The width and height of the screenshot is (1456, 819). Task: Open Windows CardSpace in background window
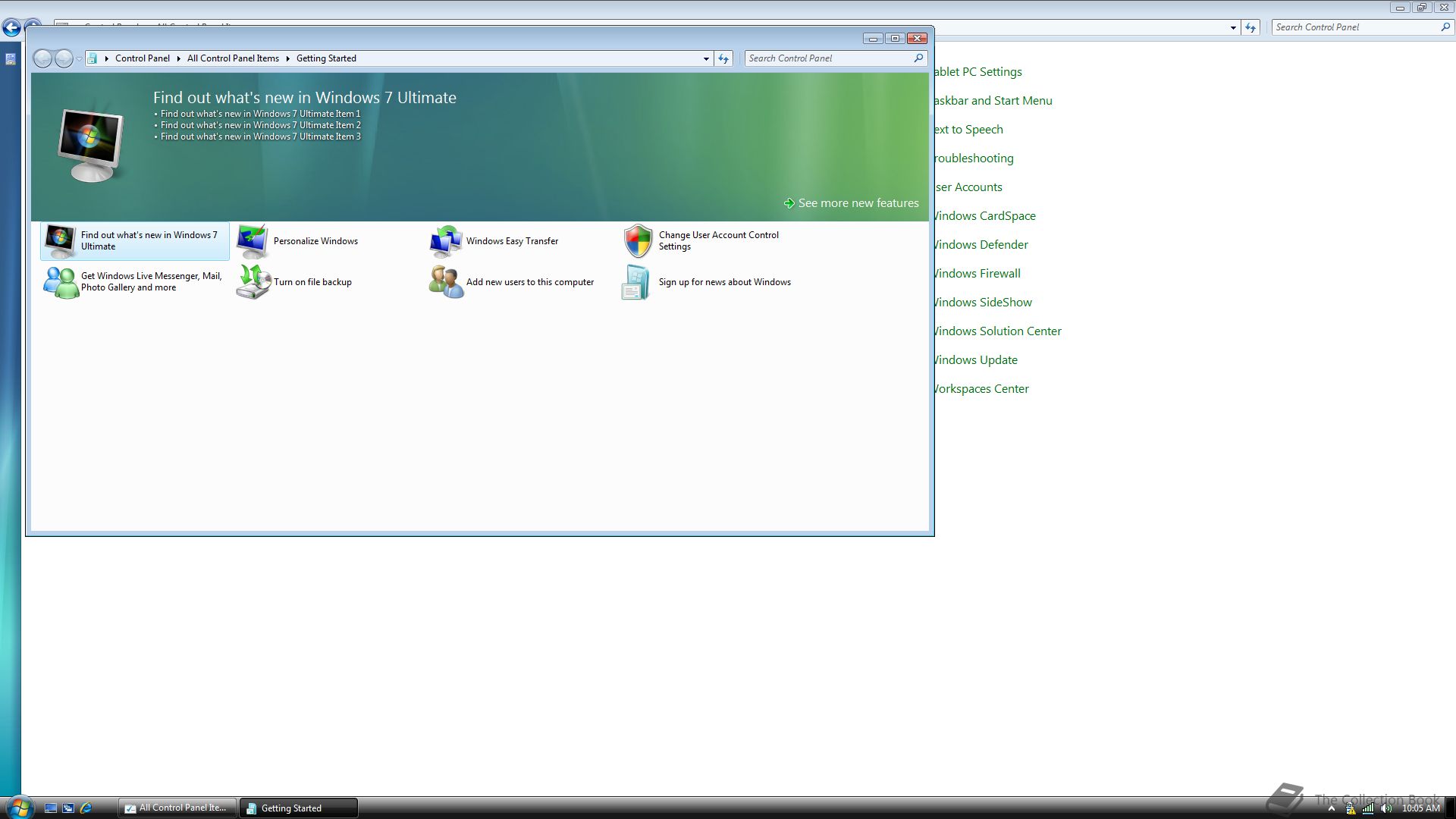coord(985,216)
